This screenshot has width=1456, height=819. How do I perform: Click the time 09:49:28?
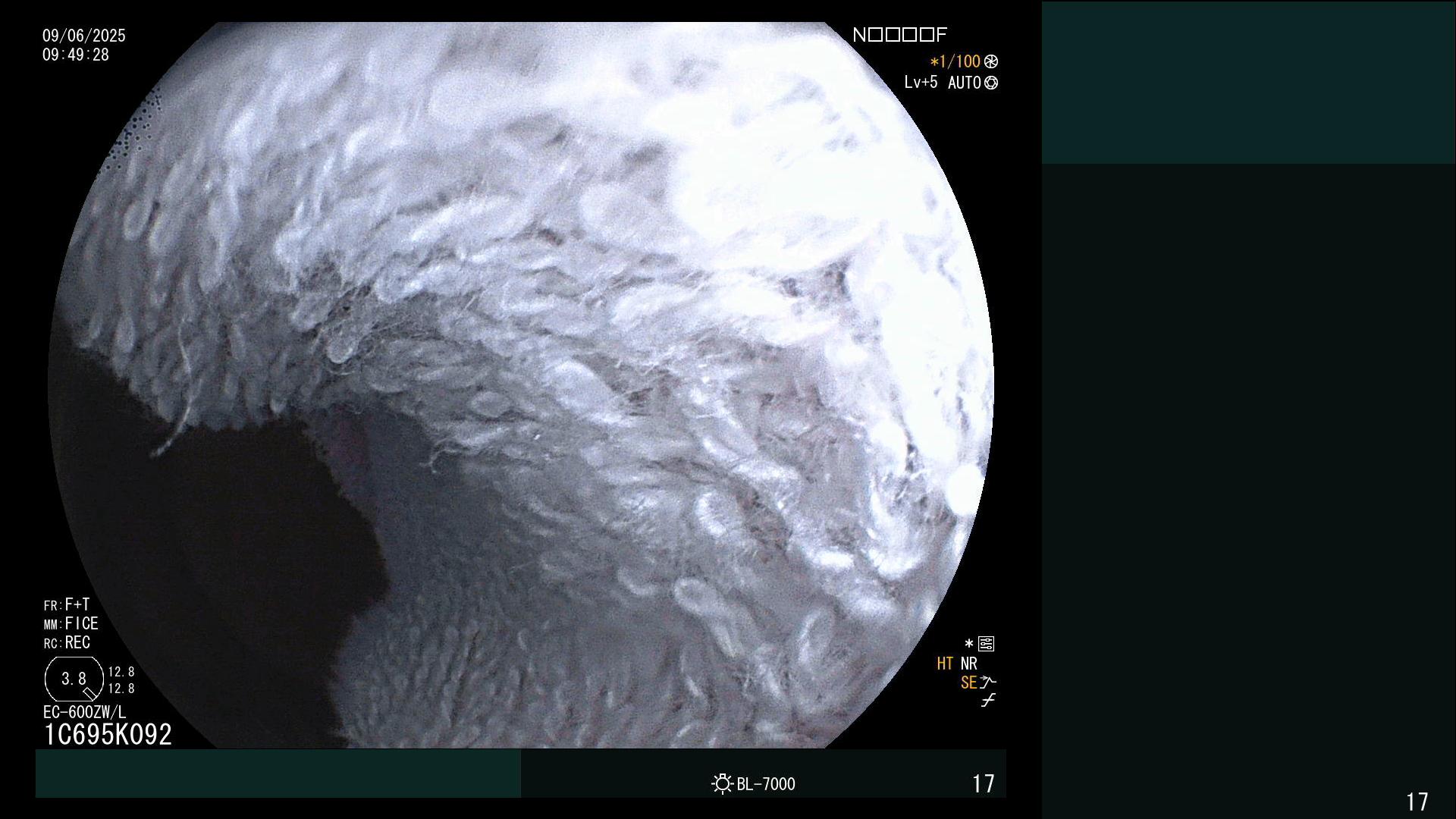[x=76, y=55]
